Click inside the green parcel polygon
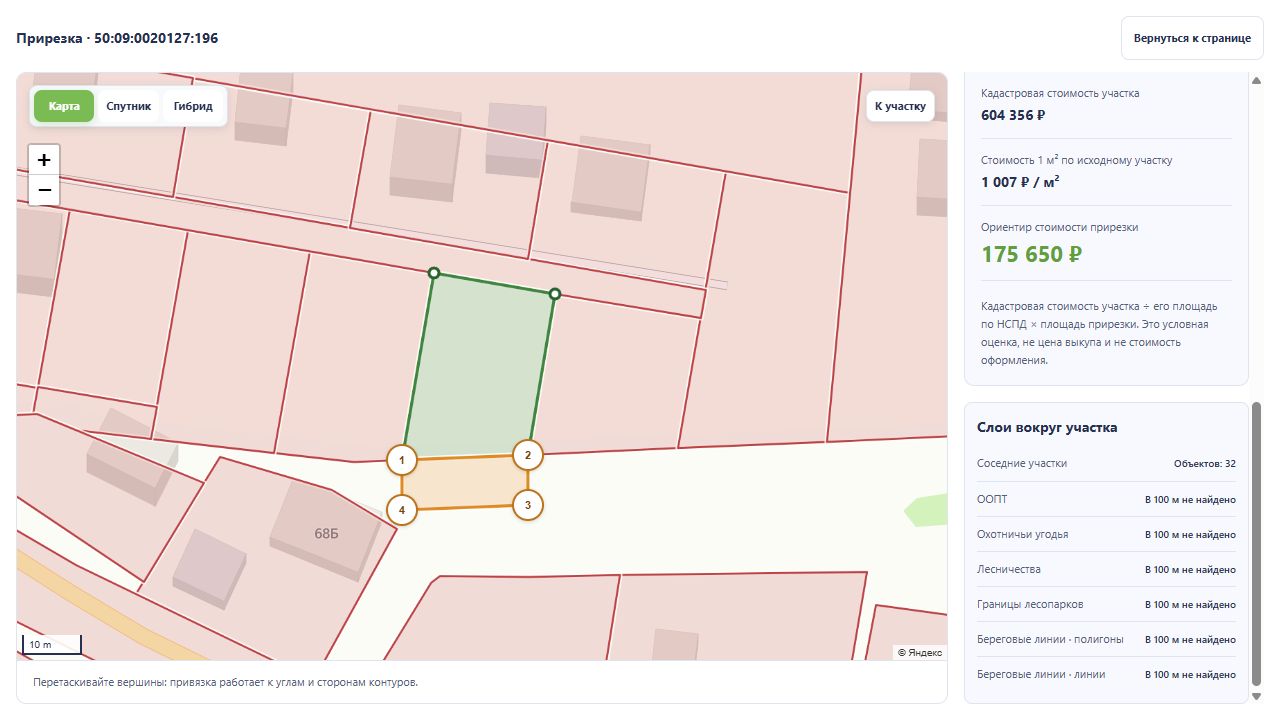Viewport: 1280px width, 720px height. 480,368
